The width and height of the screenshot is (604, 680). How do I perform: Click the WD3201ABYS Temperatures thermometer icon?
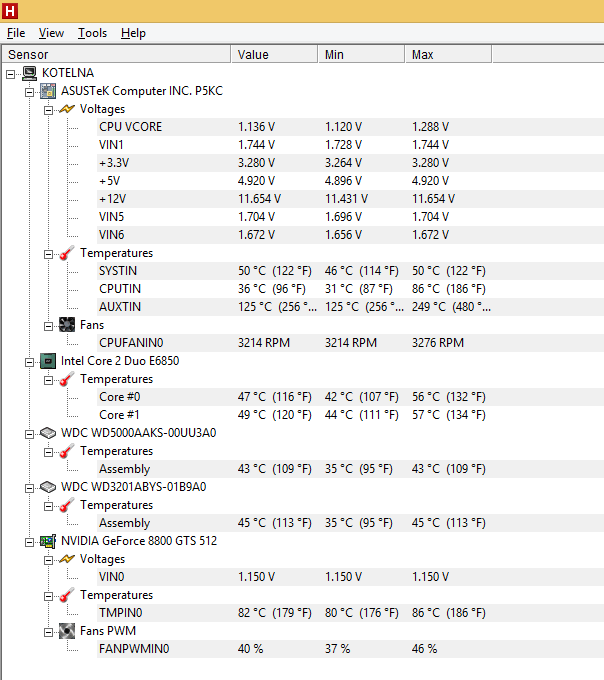tap(67, 505)
